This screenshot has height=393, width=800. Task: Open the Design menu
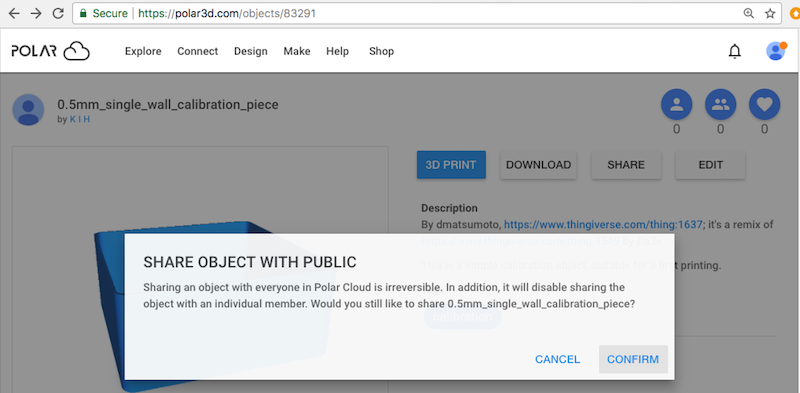pyautogui.click(x=251, y=51)
